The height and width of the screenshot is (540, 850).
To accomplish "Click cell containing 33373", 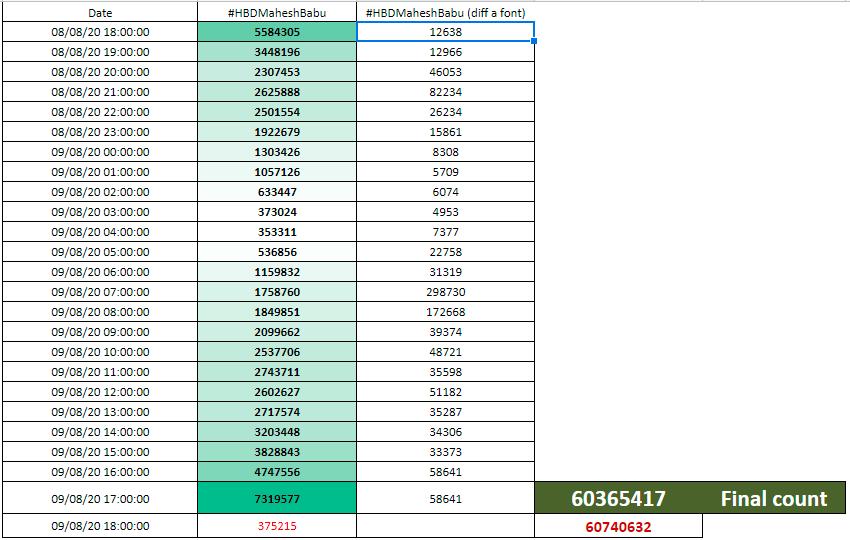I will click(x=445, y=452).
